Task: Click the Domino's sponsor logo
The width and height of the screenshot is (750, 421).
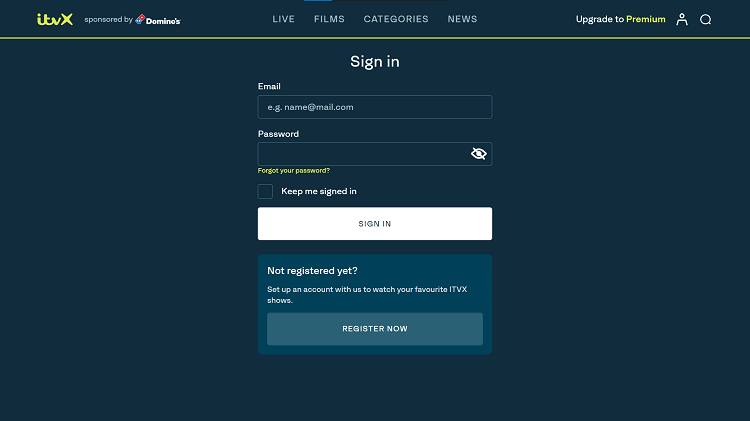Action: tap(158, 20)
